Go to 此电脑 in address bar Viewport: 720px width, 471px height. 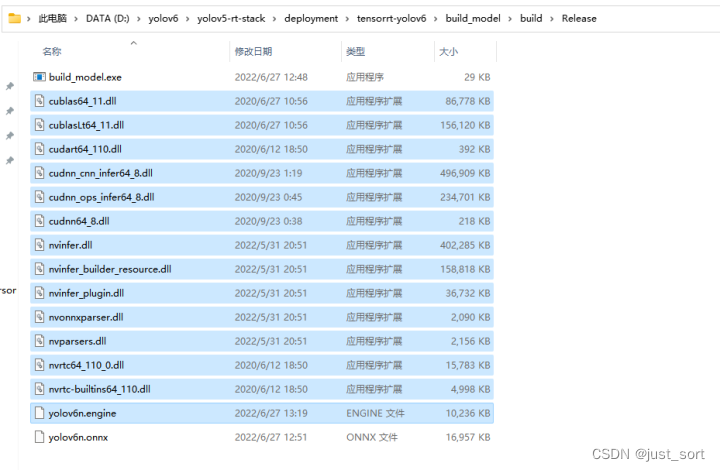pos(52,18)
